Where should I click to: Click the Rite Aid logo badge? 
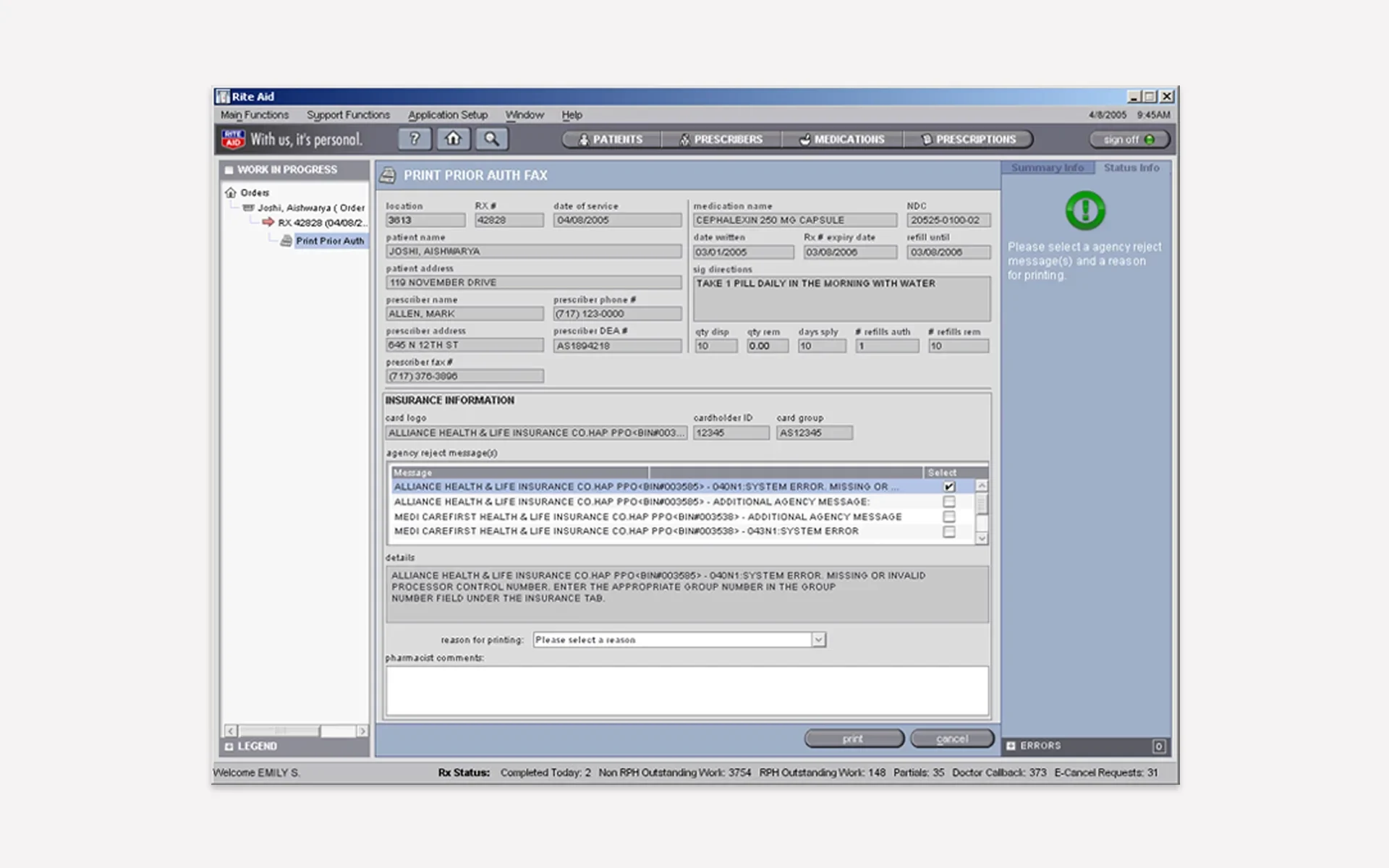coord(233,139)
